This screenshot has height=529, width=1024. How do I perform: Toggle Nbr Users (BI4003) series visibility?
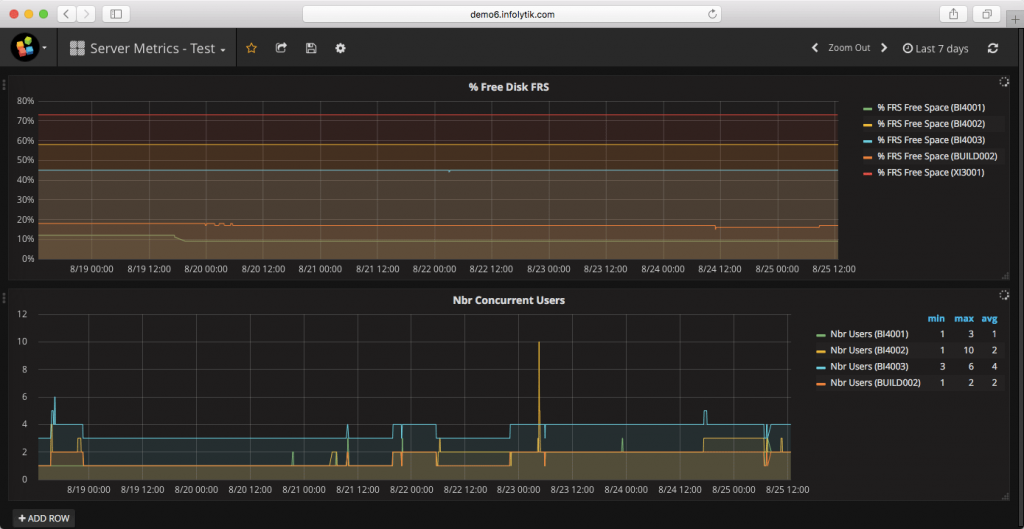(869, 366)
